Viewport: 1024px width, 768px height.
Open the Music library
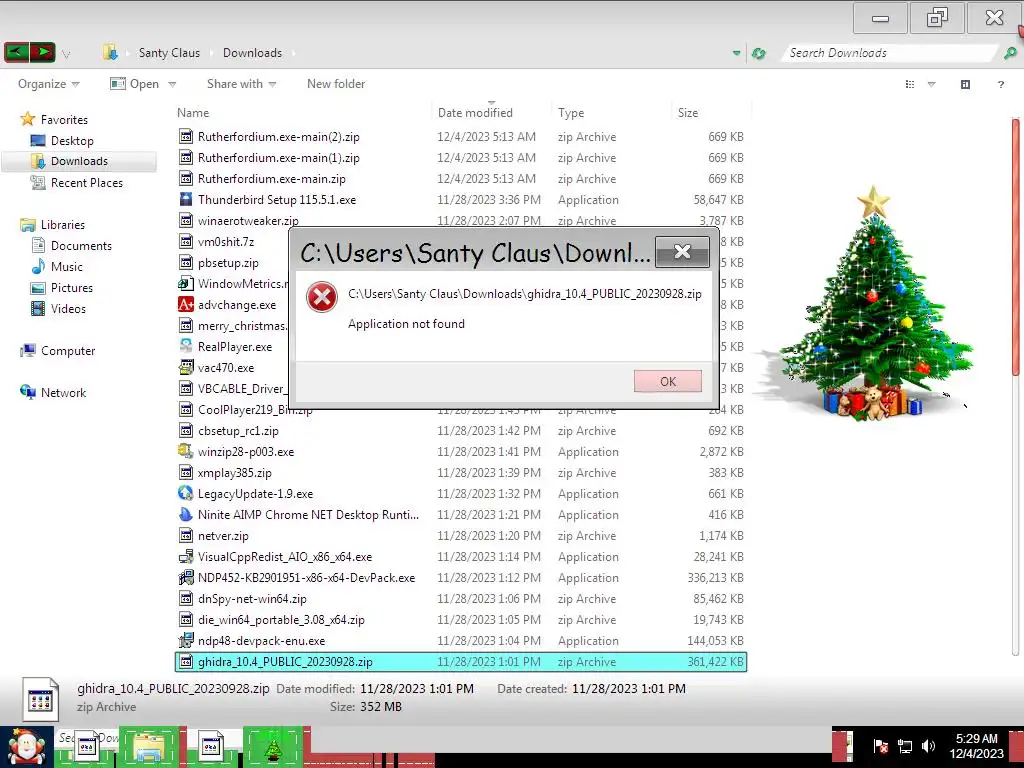point(67,266)
